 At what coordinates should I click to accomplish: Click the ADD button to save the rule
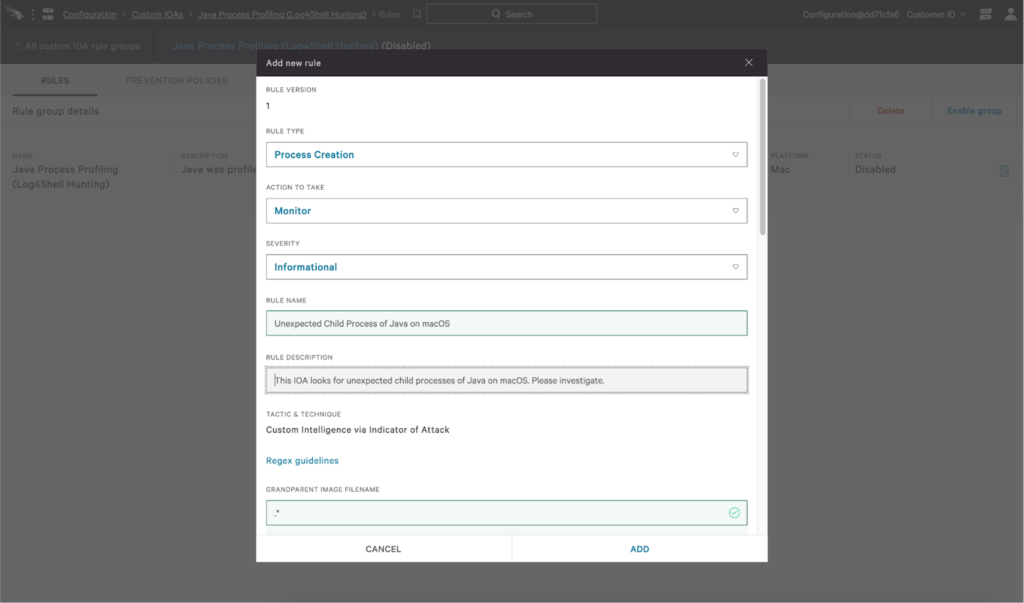click(639, 548)
